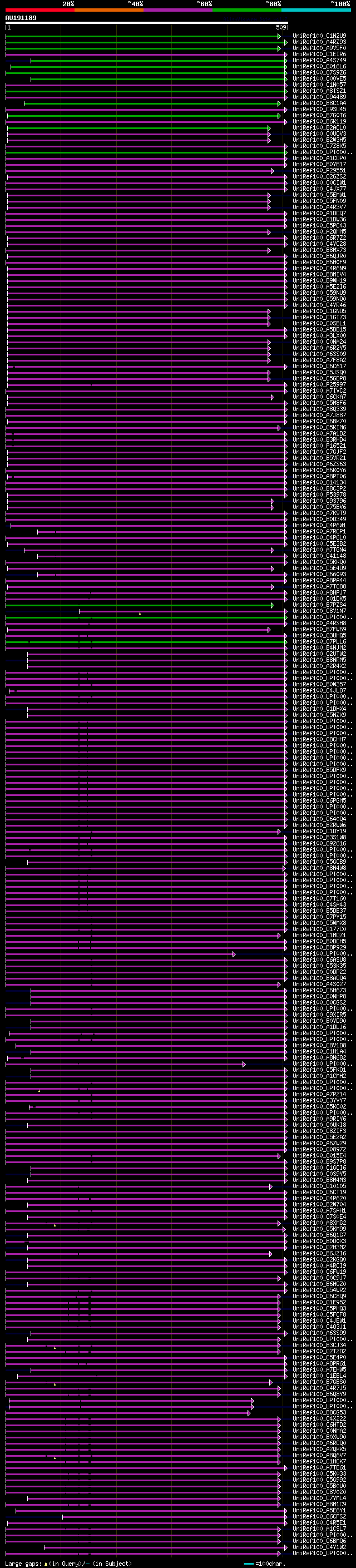The image size is (356, 1568).
Task: Open hit UniRef100_C1EIR6
Action: coord(319,54)
